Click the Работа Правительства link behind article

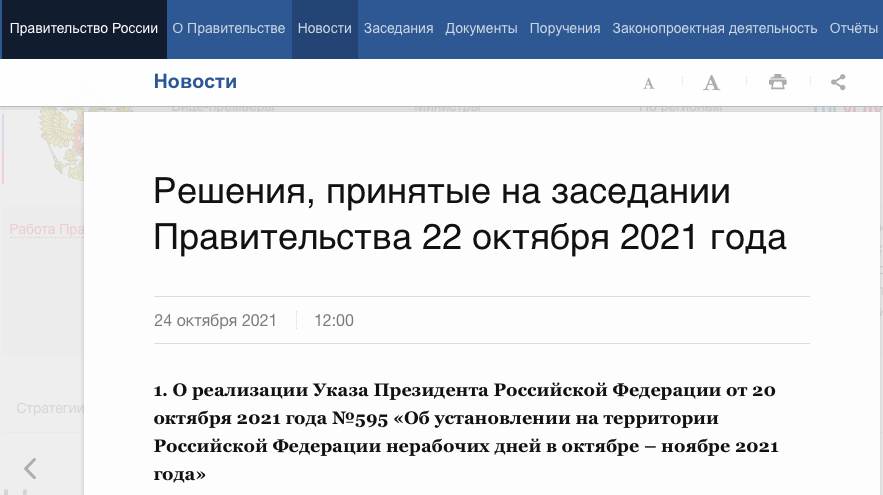pyautogui.click(x=45, y=229)
